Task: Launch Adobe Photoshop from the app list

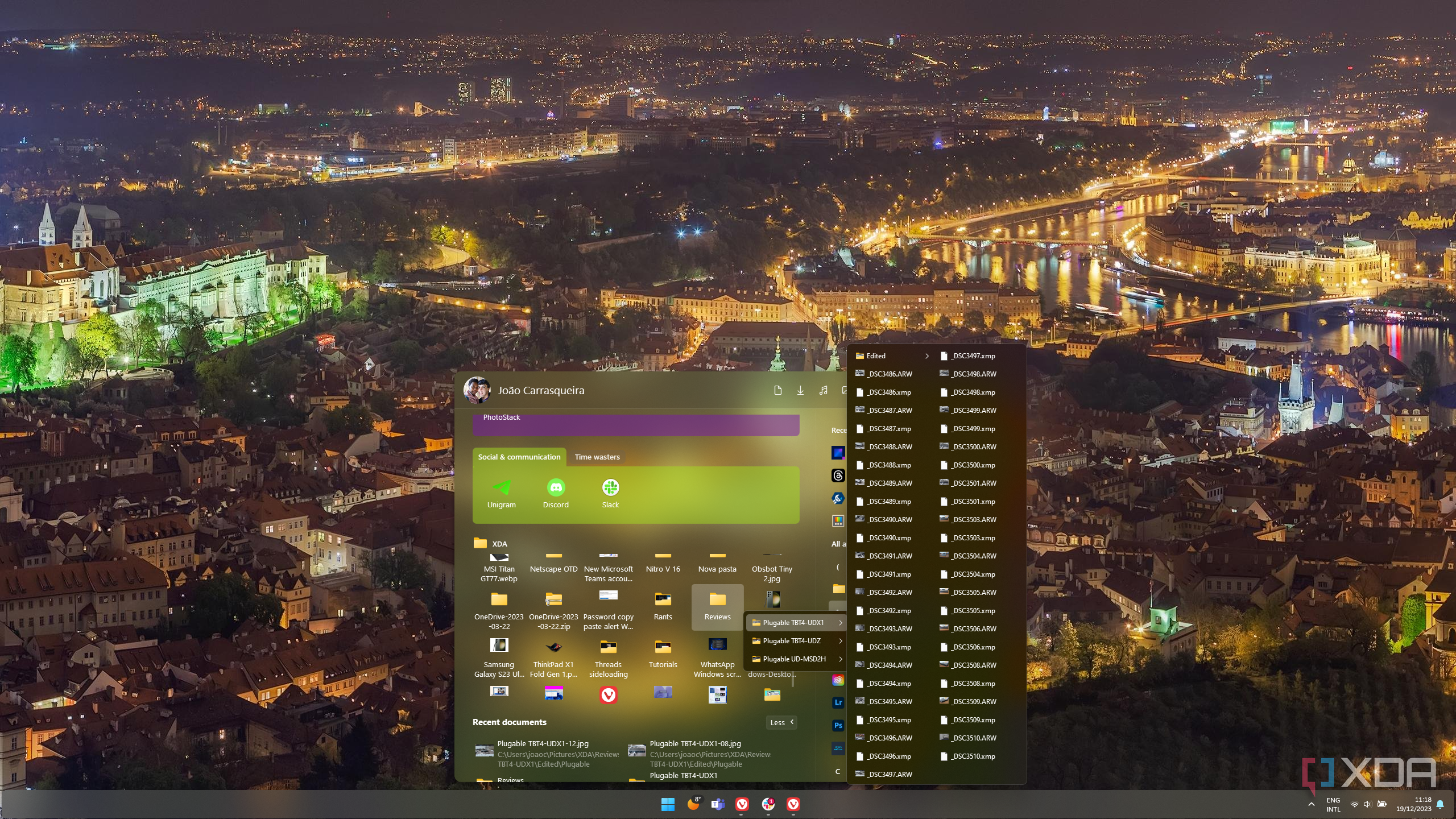Action: coord(838,725)
